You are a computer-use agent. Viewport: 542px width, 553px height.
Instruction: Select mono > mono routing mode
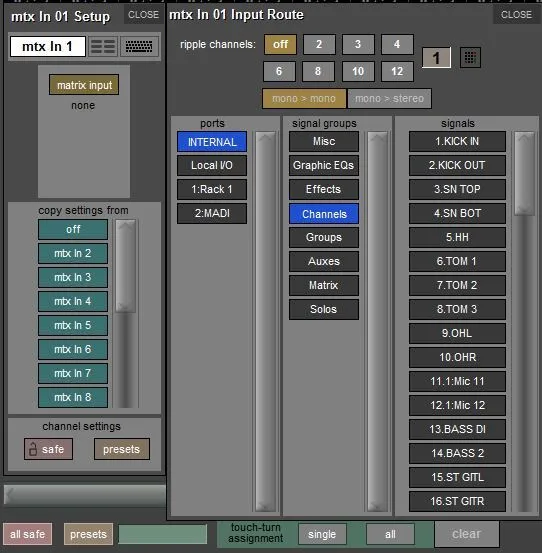(x=304, y=98)
